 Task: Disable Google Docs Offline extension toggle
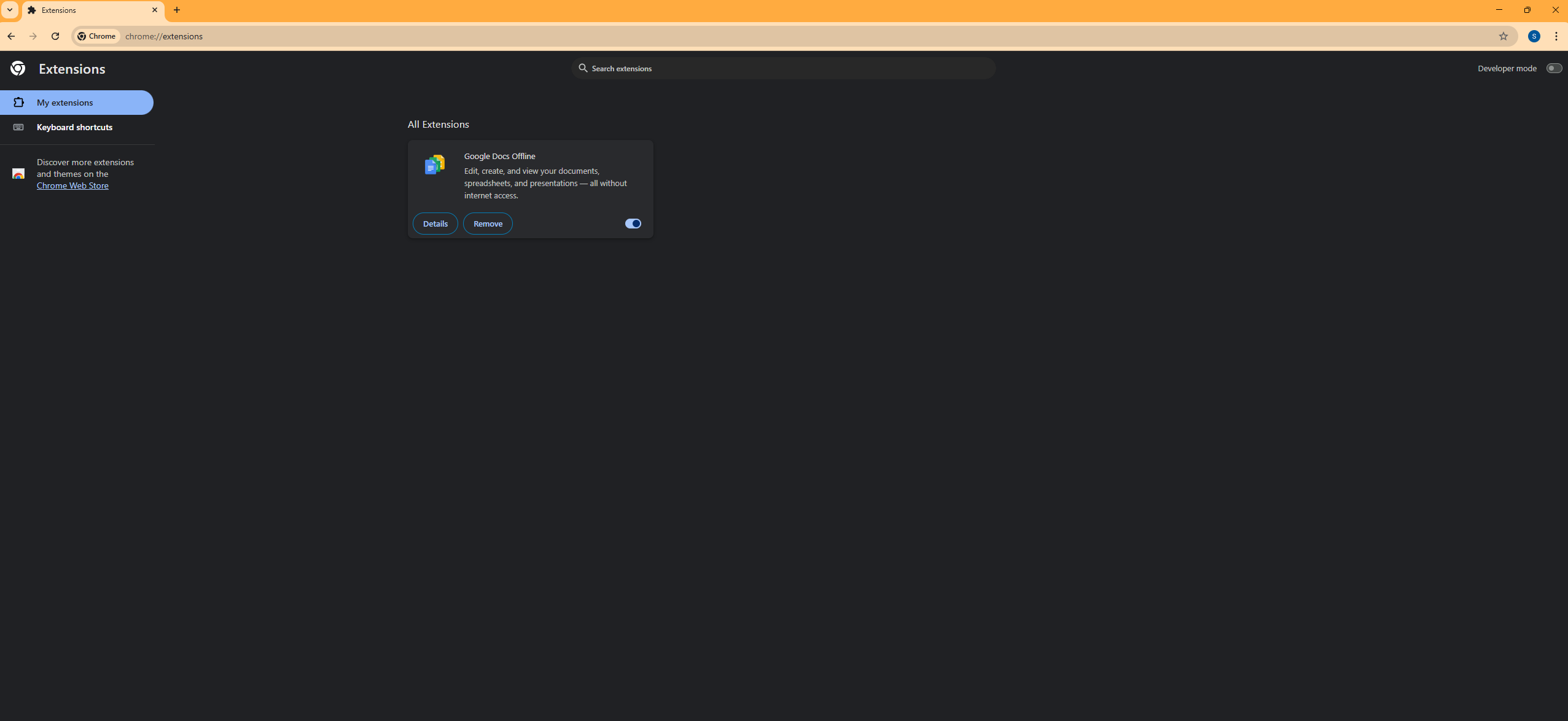[633, 224]
